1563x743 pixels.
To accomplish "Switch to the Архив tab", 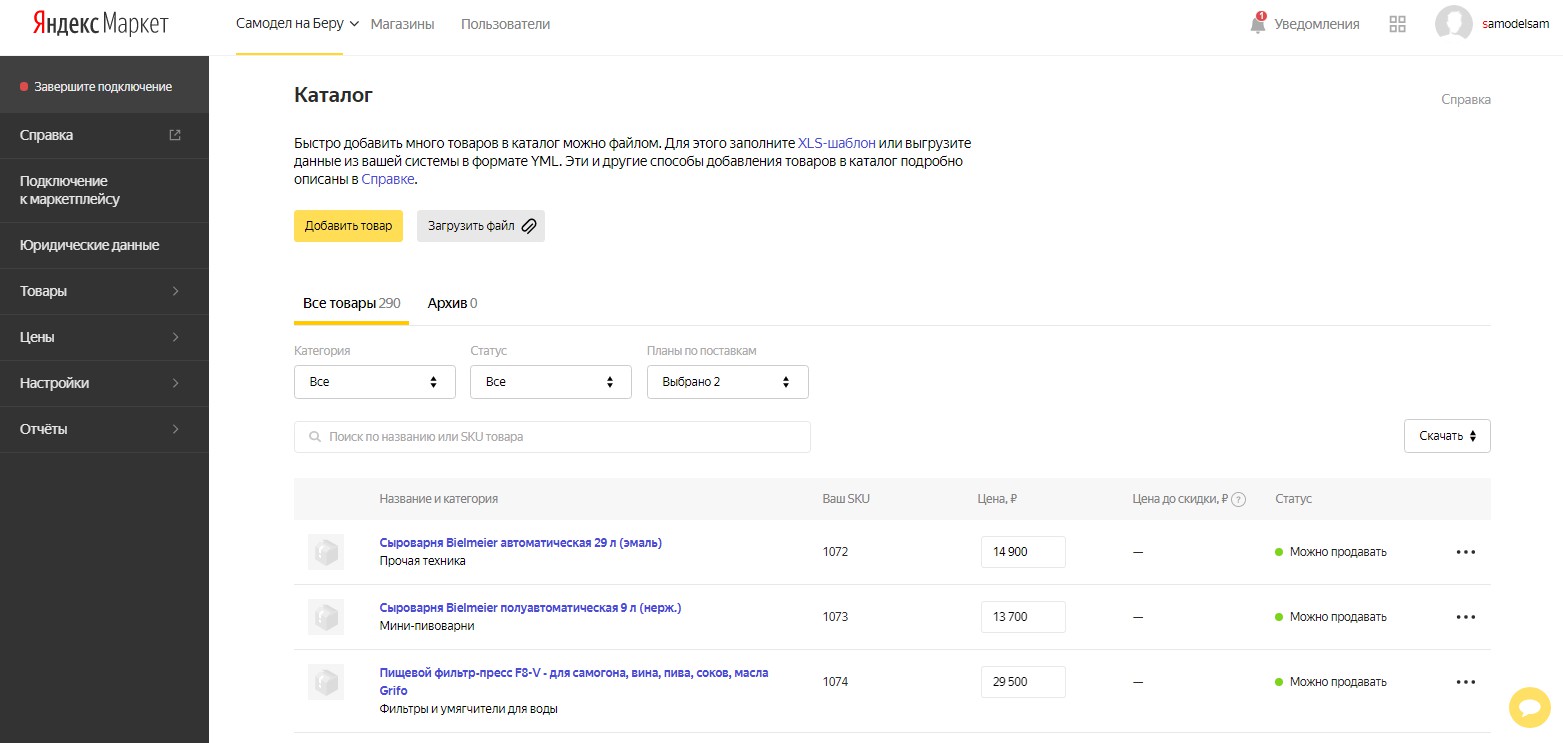I will 452,303.
